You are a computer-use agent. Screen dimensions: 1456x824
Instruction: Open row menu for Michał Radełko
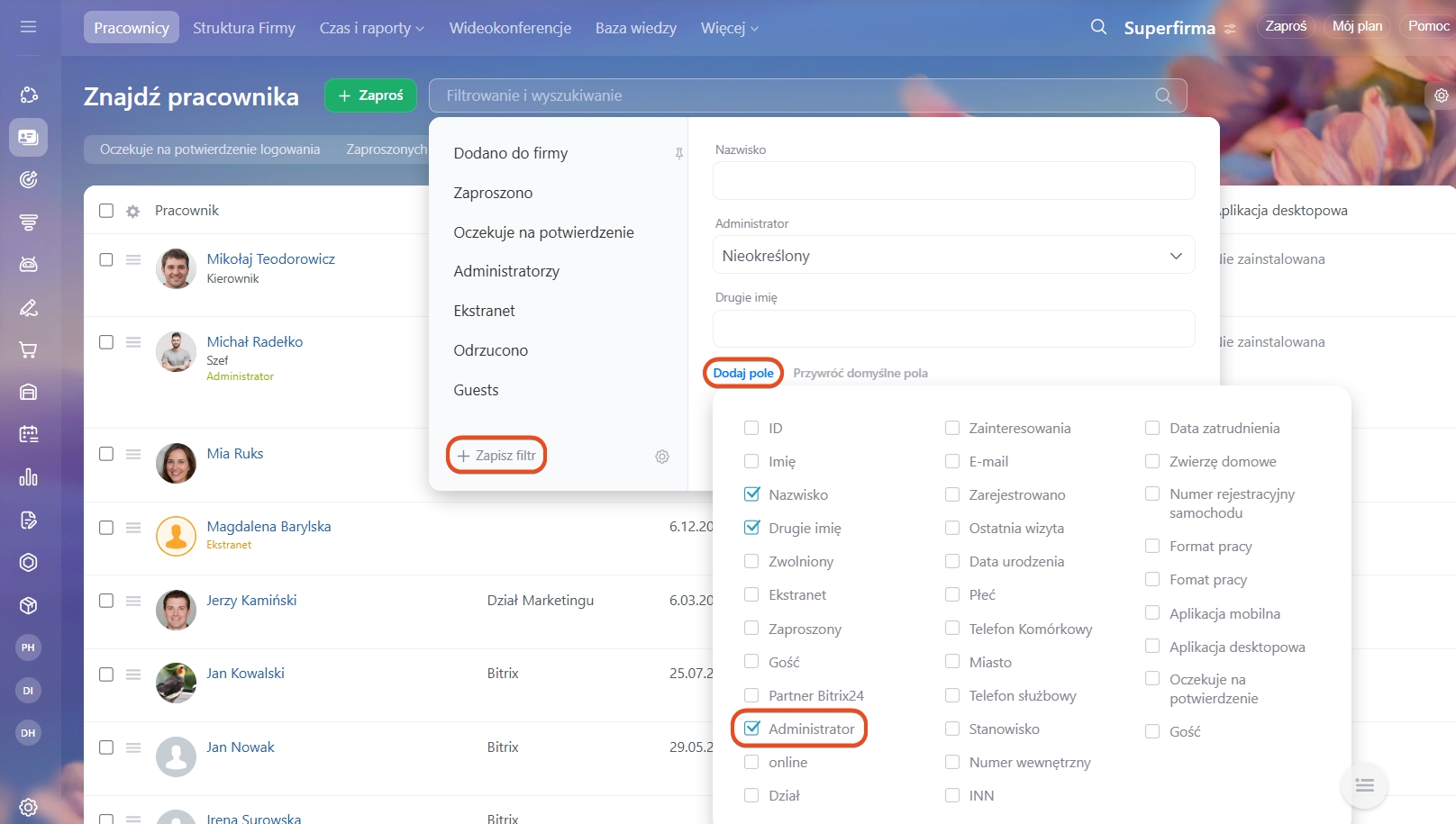coord(133,342)
